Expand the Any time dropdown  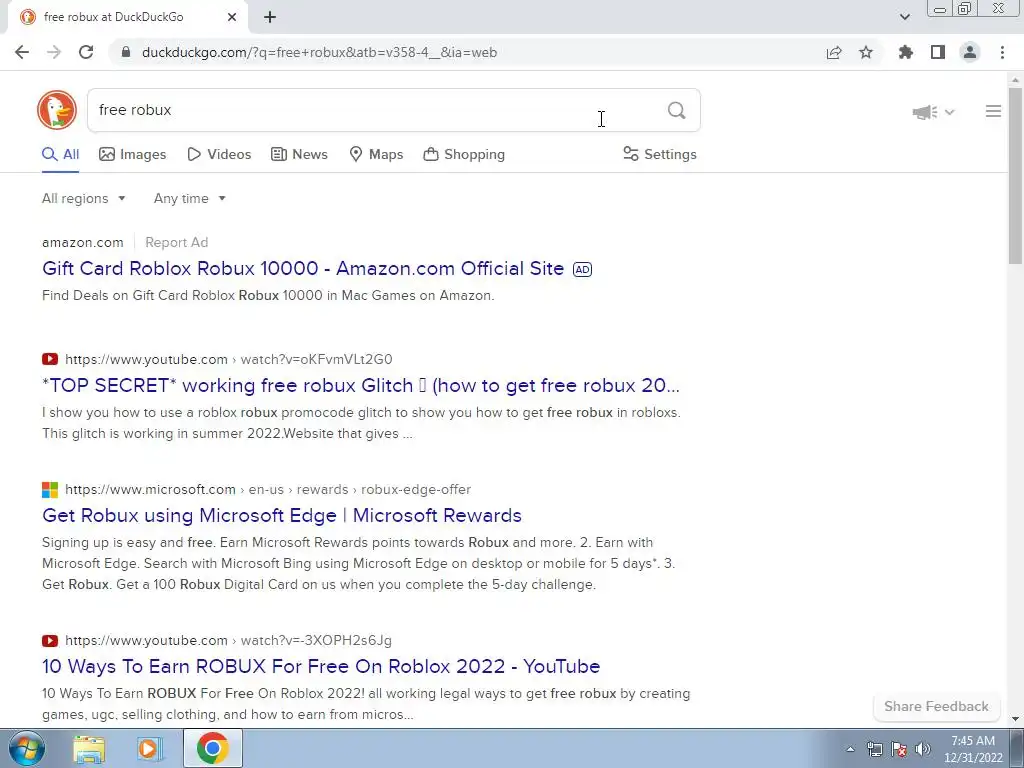(x=189, y=198)
